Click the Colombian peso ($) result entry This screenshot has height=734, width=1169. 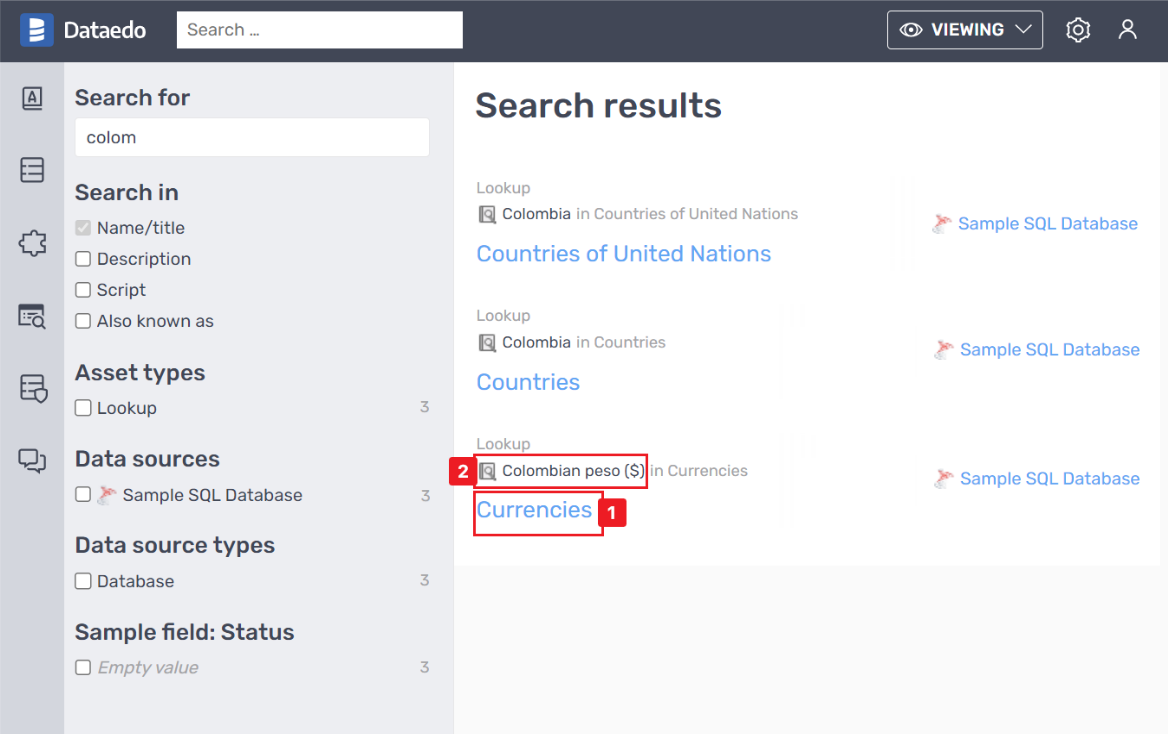(x=572, y=471)
